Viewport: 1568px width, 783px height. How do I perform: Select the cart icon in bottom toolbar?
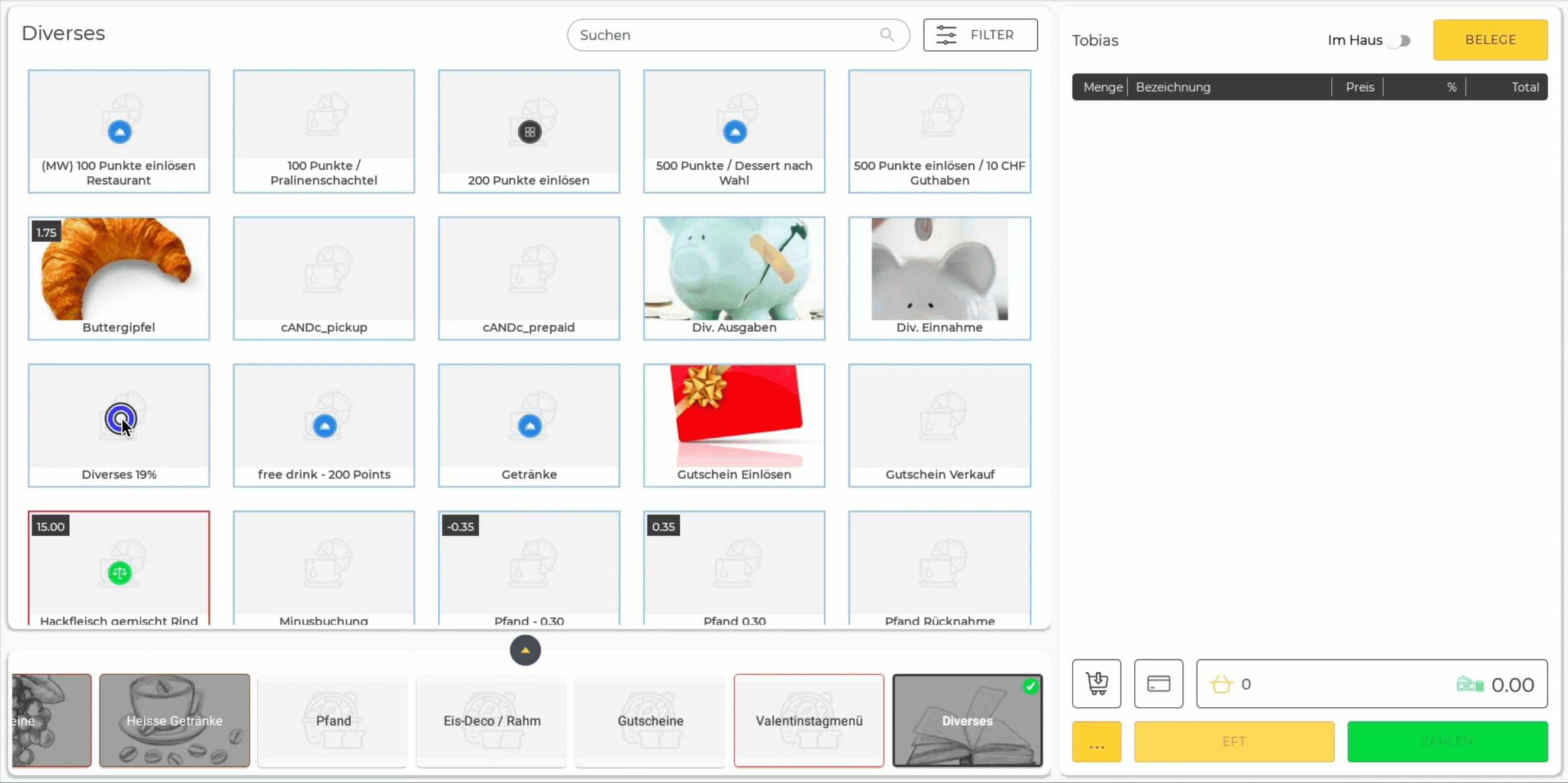[x=1097, y=684]
